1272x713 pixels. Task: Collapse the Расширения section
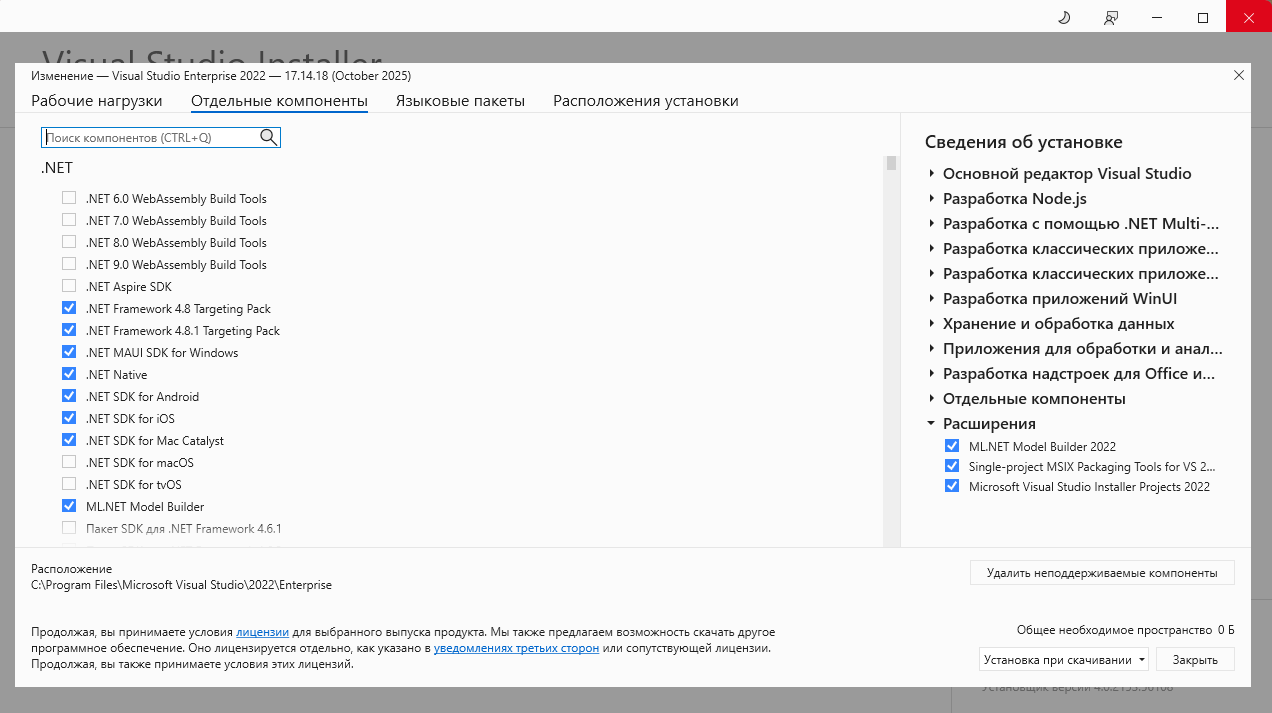[931, 424]
